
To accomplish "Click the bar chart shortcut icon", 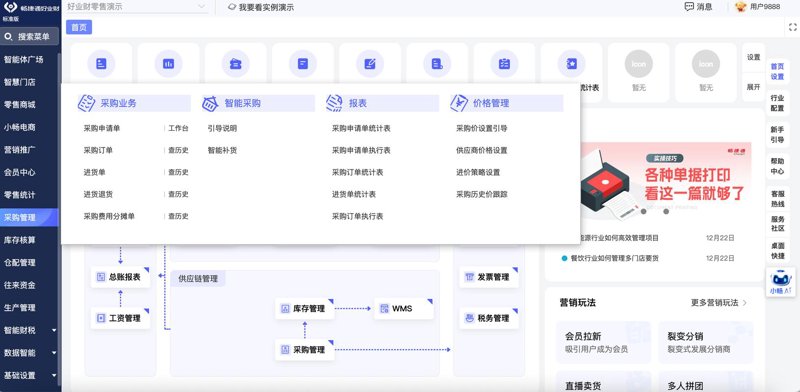I will [x=168, y=64].
